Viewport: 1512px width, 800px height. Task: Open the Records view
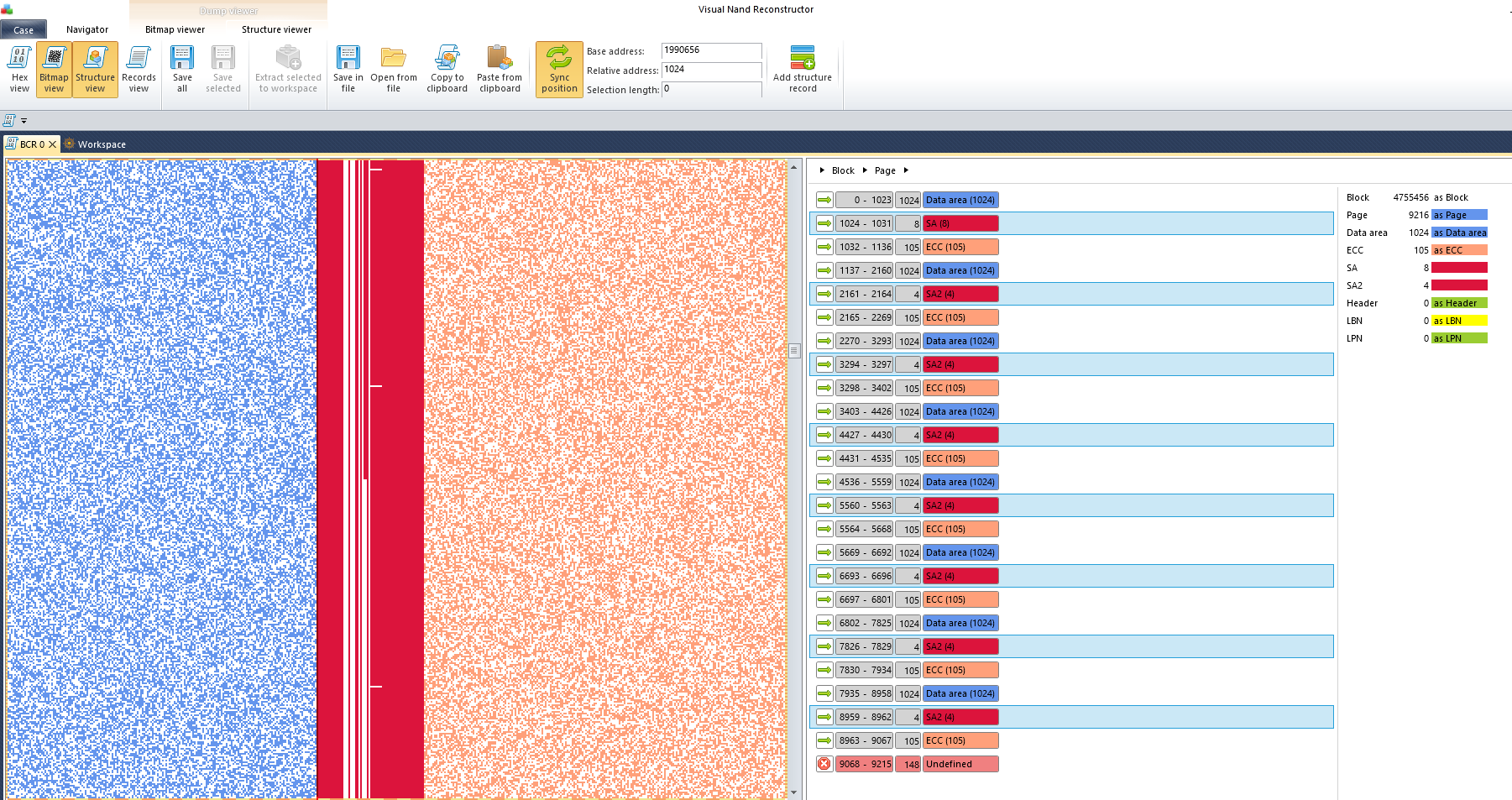coord(139,69)
